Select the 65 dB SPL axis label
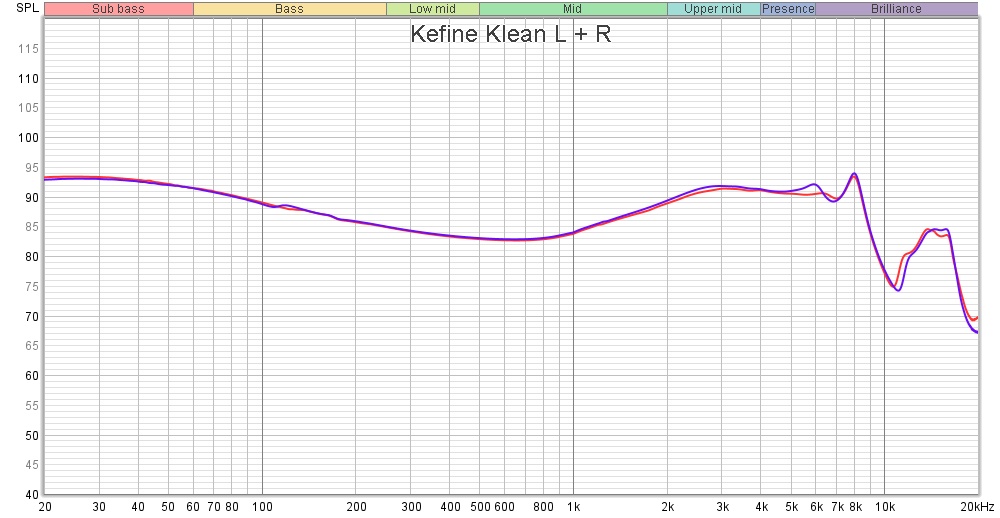1000x518 pixels. tap(31, 346)
